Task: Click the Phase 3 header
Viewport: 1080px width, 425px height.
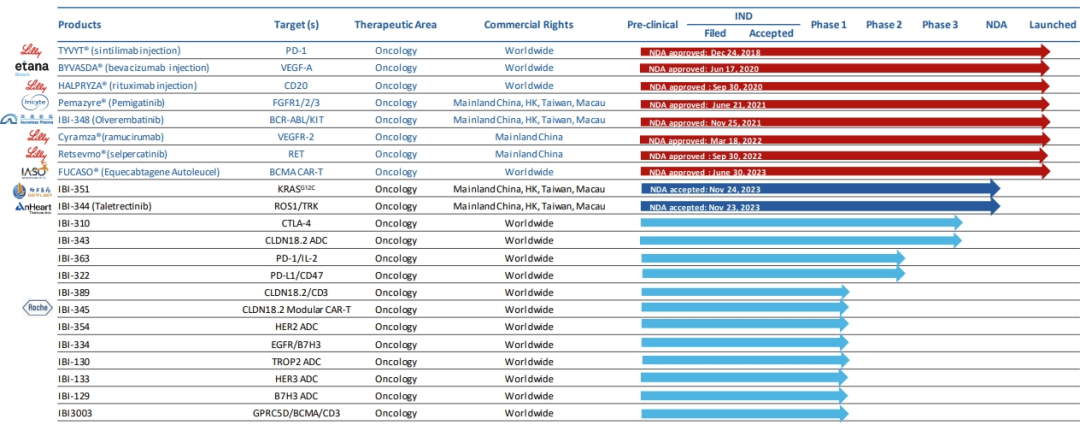Action: (x=940, y=25)
